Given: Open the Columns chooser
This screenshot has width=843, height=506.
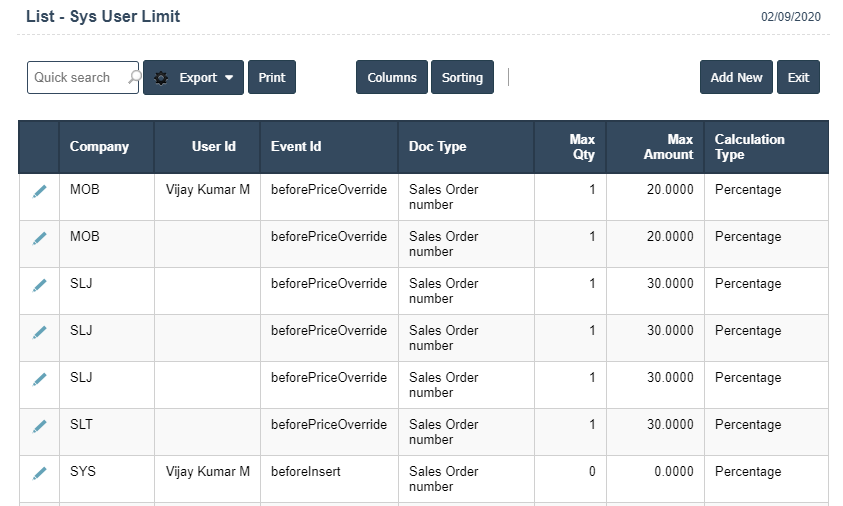Looking at the screenshot, I should tap(392, 78).
